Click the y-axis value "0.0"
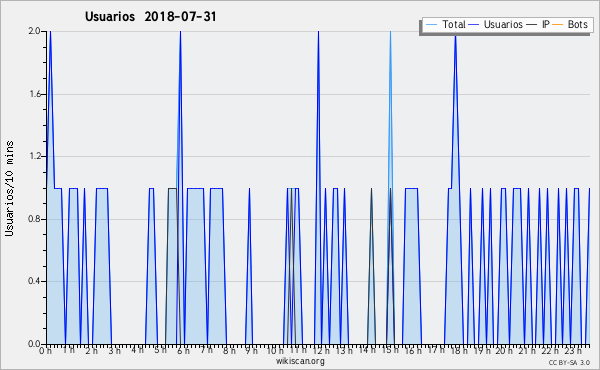This screenshot has height=370, width=600. 34,344
